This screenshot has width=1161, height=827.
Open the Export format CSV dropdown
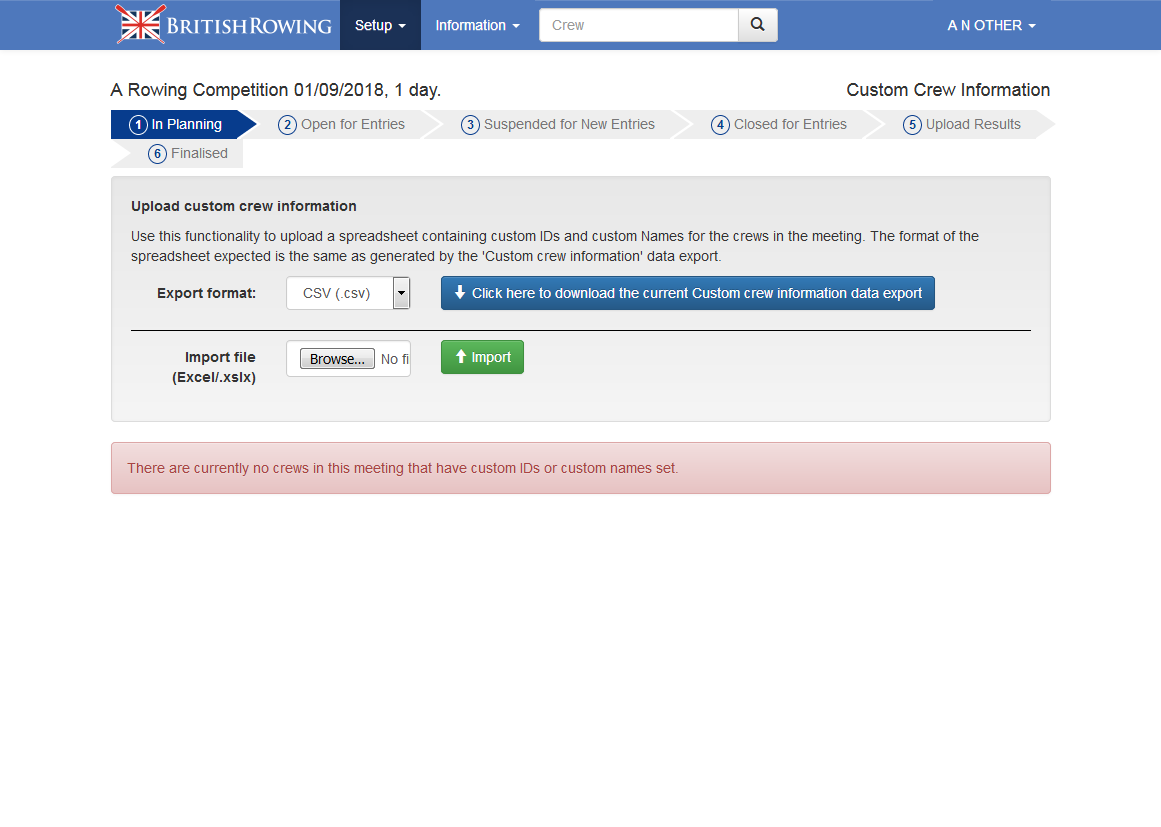[348, 293]
